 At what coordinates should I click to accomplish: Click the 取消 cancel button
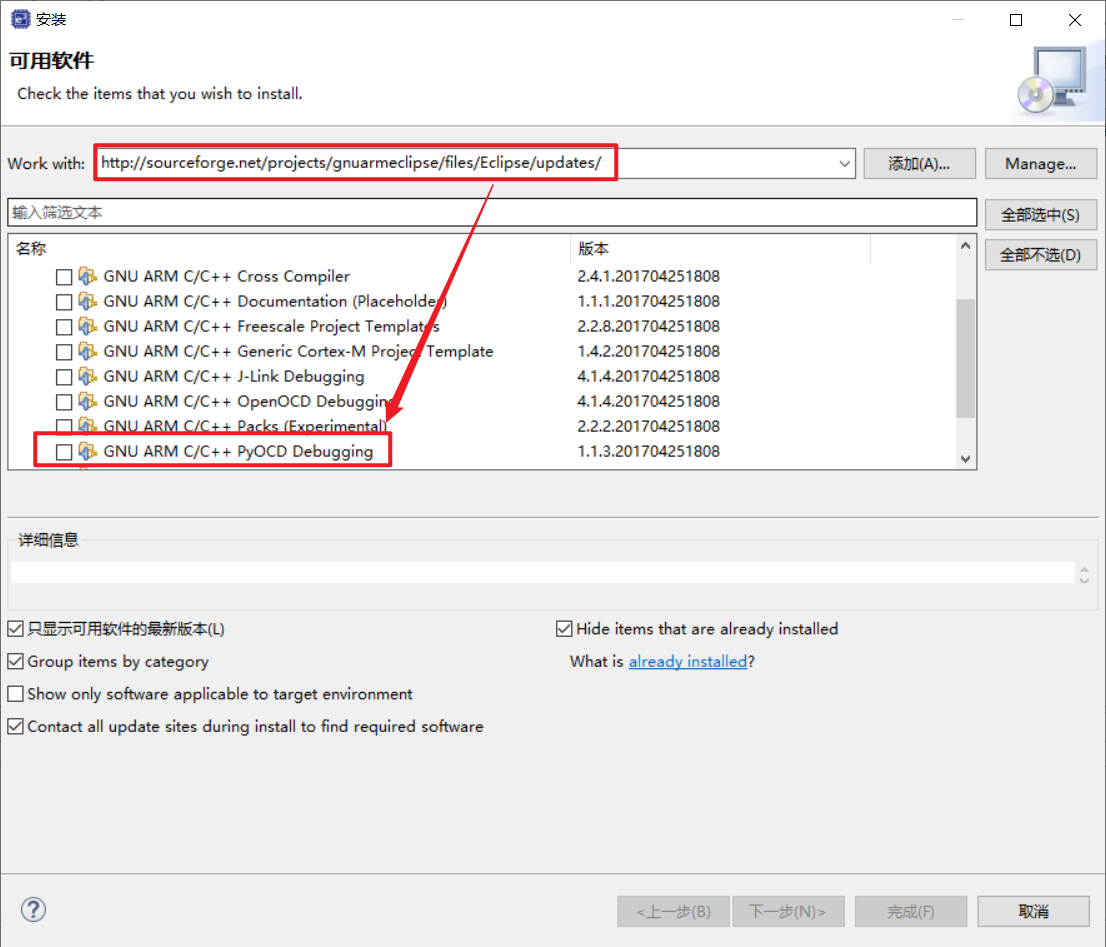1033,911
